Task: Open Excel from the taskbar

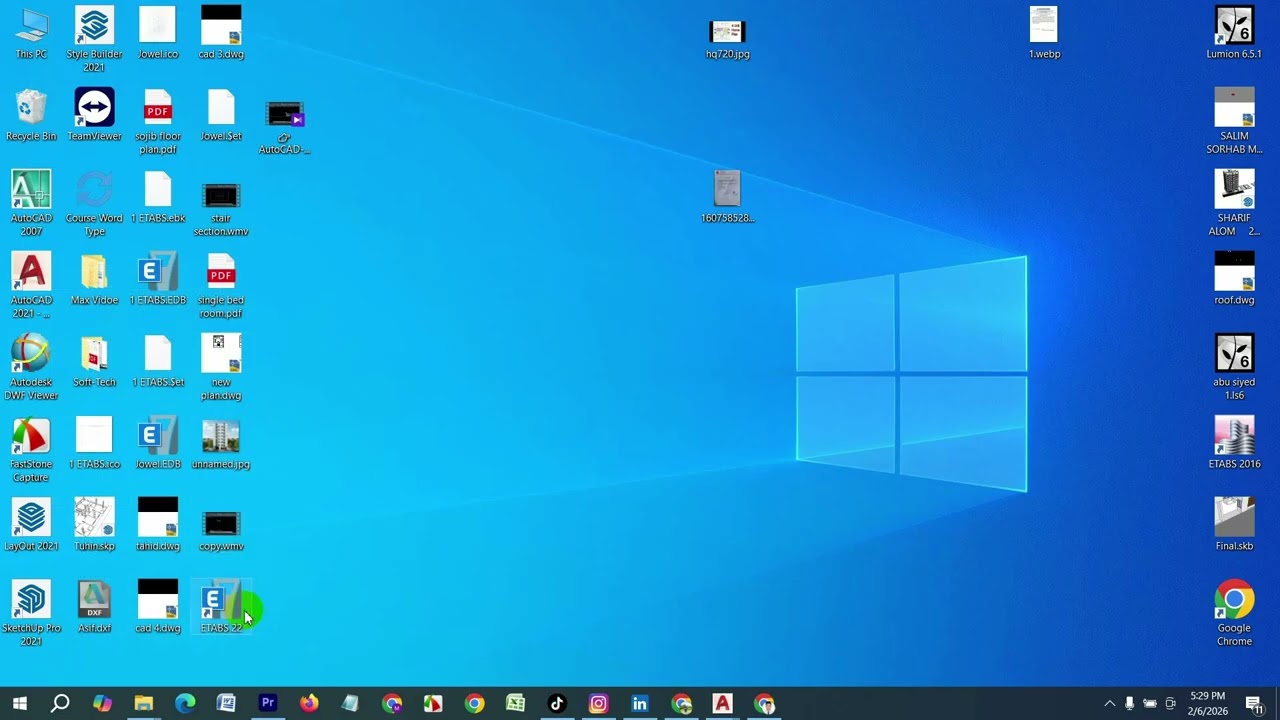Action: point(515,704)
